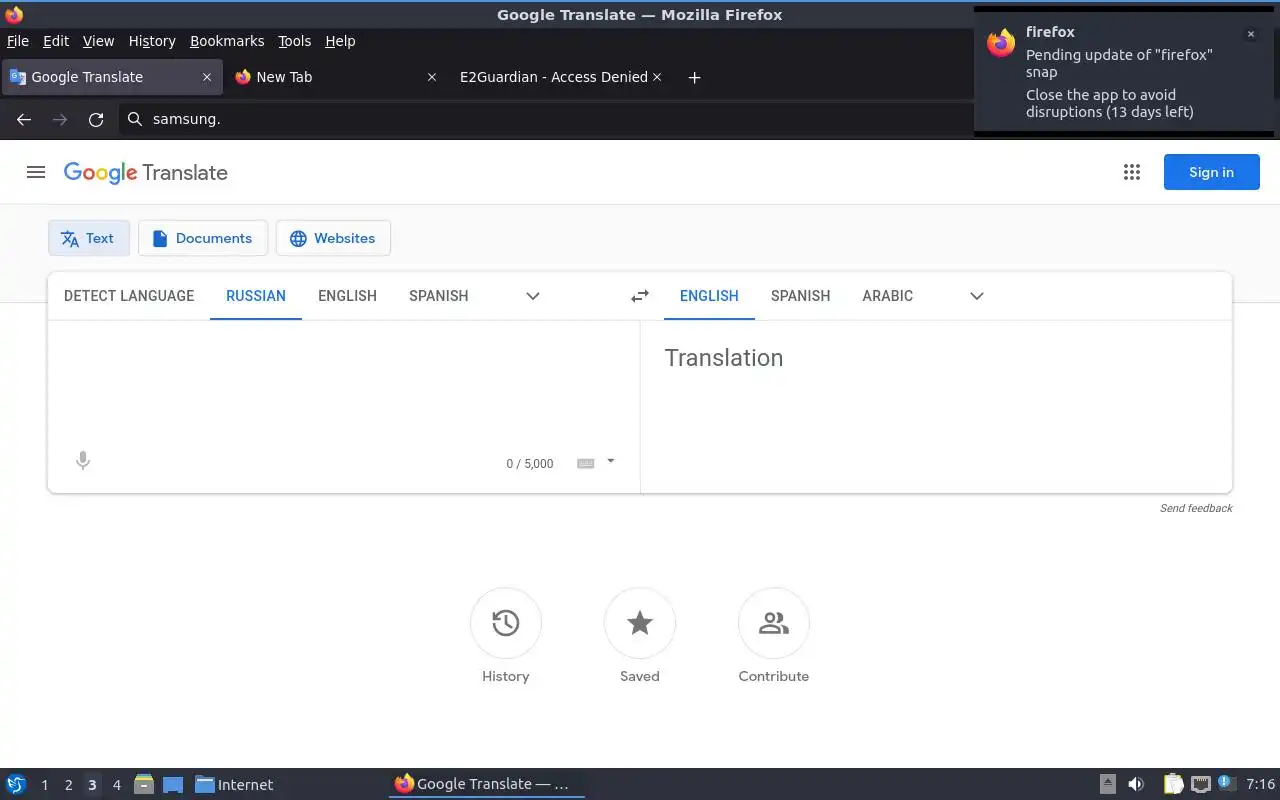Open the Internet folder launcher
1280x800 pixels.
click(234, 785)
